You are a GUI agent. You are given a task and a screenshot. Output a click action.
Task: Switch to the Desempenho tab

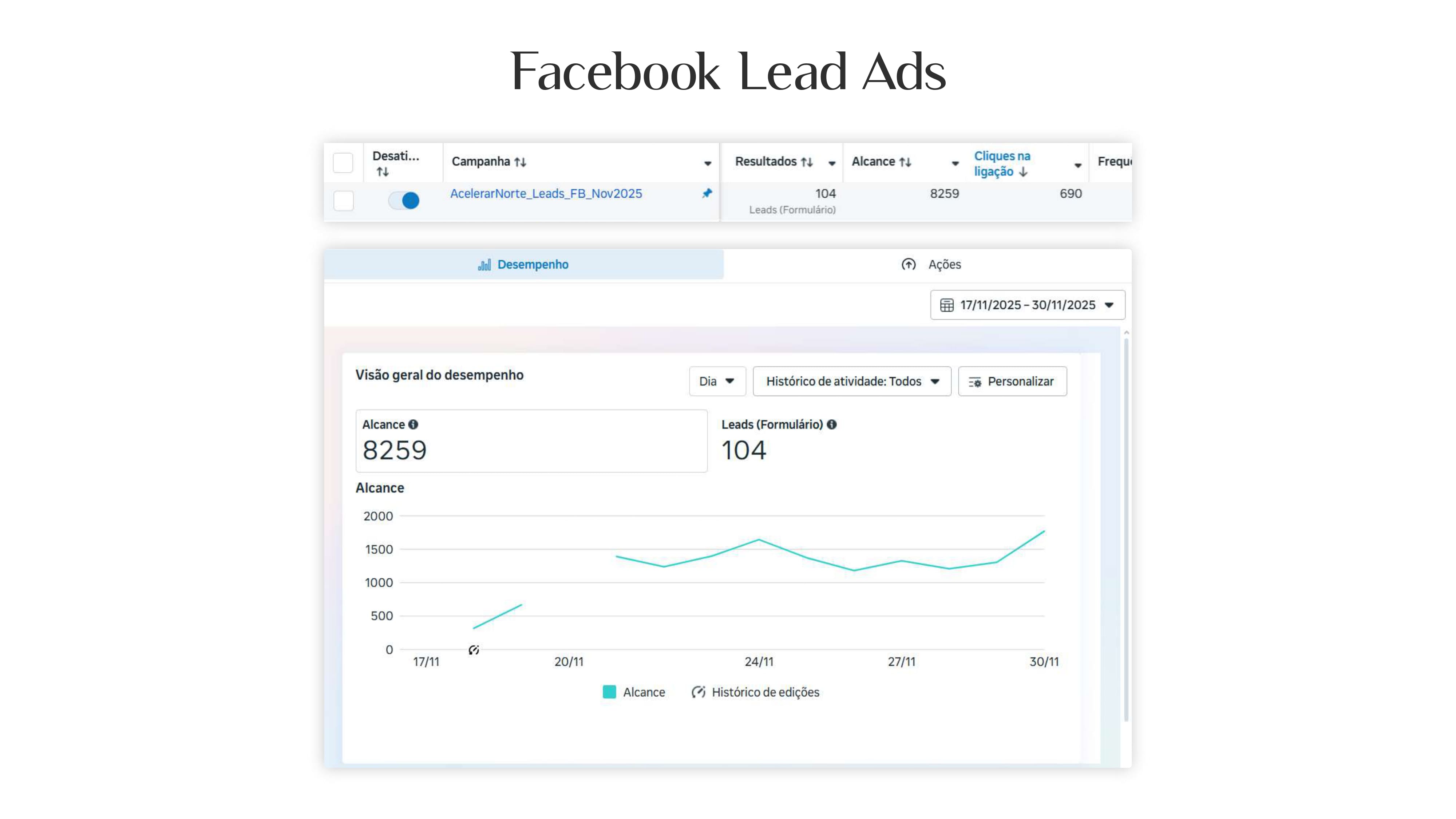523,265
